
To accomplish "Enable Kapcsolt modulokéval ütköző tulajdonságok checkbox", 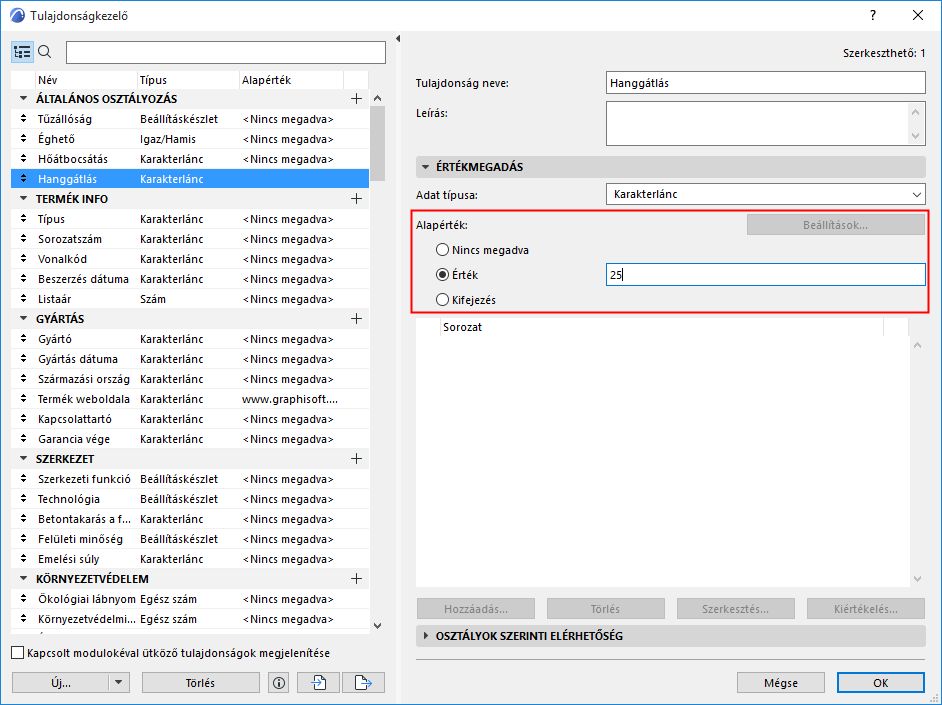I will point(18,653).
